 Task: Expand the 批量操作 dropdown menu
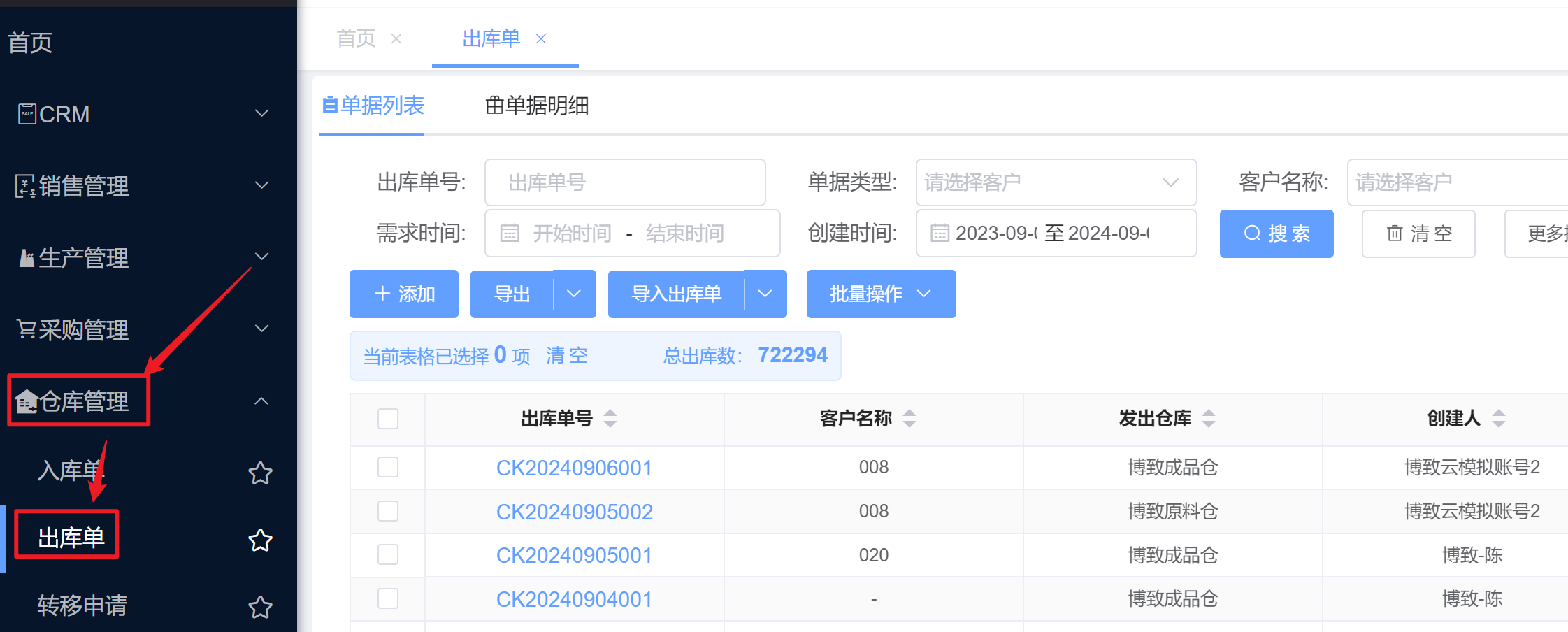(x=881, y=294)
